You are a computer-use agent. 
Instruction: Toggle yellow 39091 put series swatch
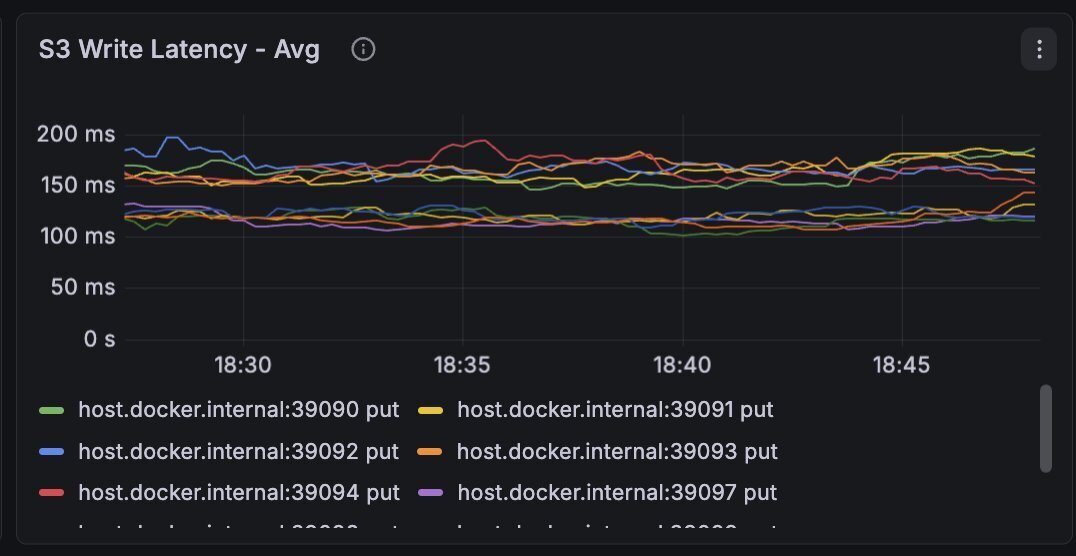pyautogui.click(x=430, y=410)
